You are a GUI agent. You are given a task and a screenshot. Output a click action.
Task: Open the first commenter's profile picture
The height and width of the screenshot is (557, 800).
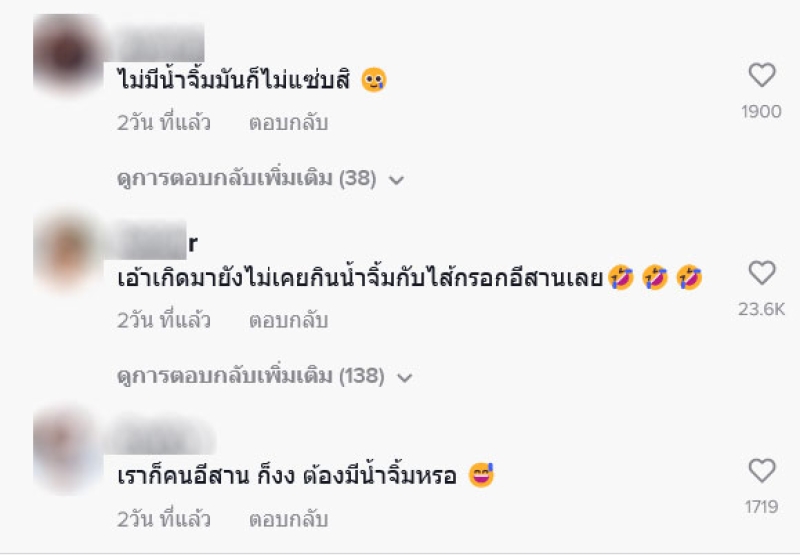68,54
